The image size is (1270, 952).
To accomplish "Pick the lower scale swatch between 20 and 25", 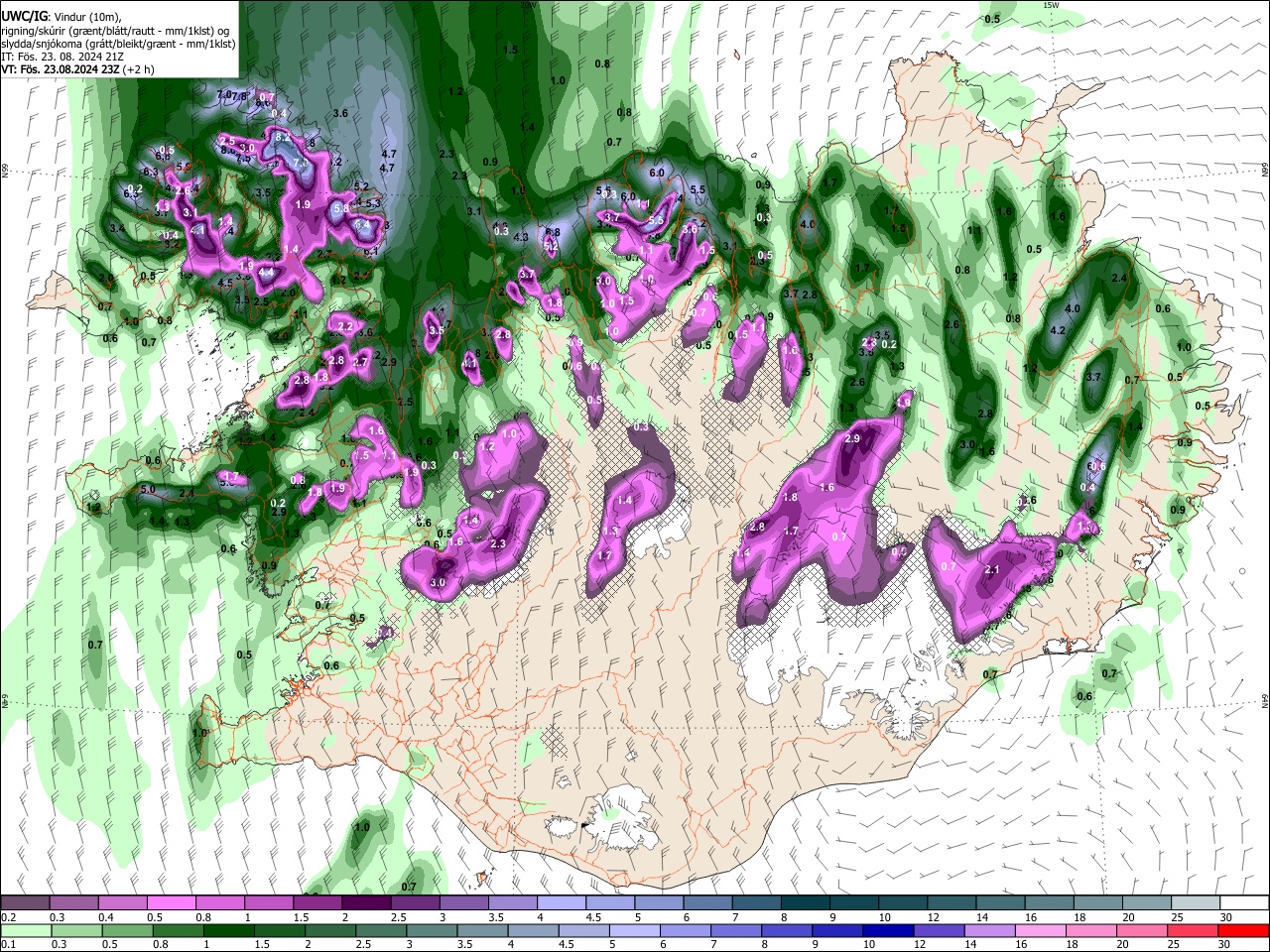I will tap(1140, 930).
